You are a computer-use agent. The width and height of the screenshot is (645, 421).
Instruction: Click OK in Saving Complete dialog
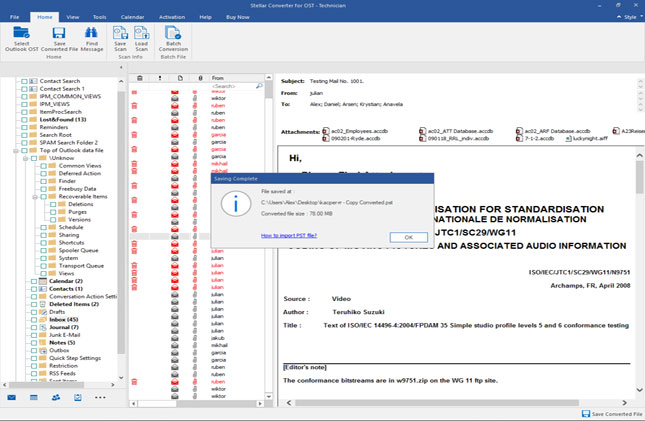[408, 237]
